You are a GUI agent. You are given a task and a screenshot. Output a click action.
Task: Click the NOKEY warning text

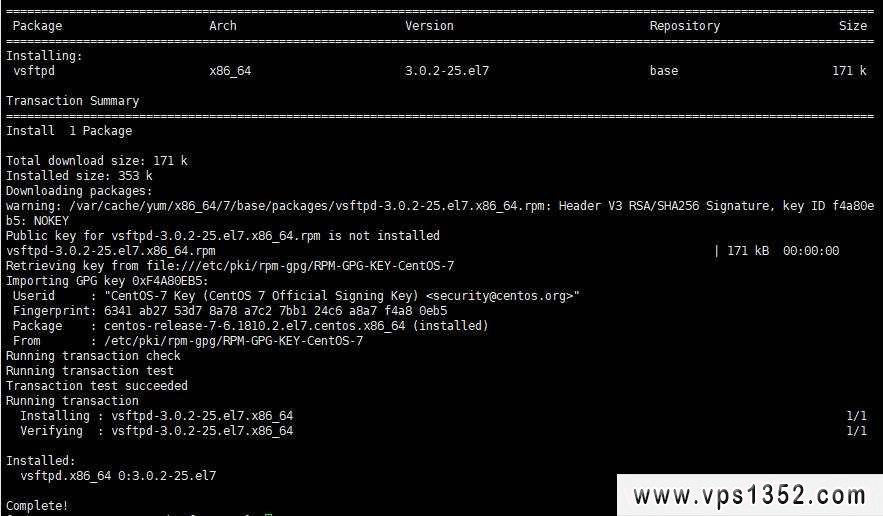(x=51, y=221)
